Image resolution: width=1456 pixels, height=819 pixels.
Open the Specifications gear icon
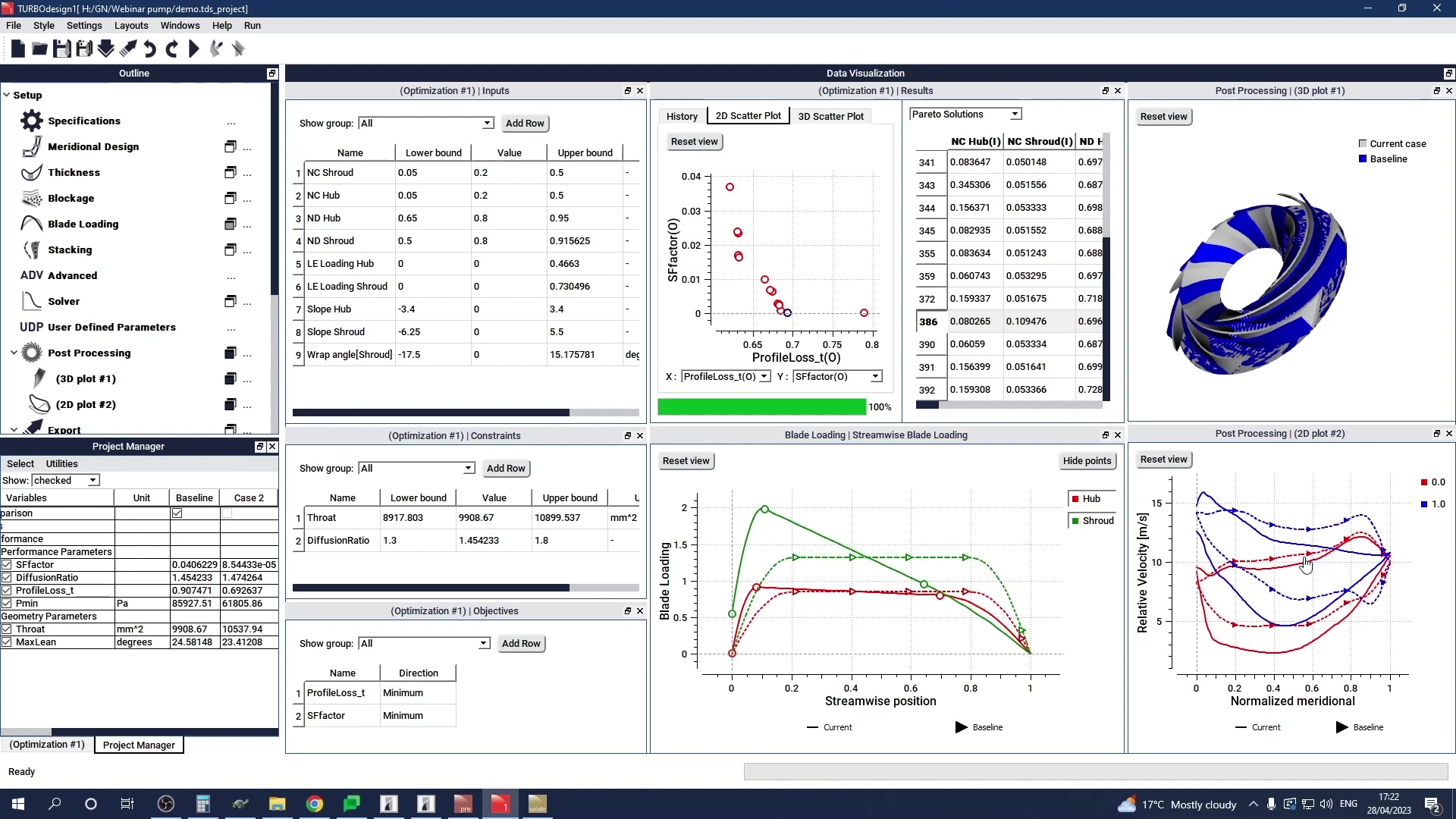[x=31, y=121]
